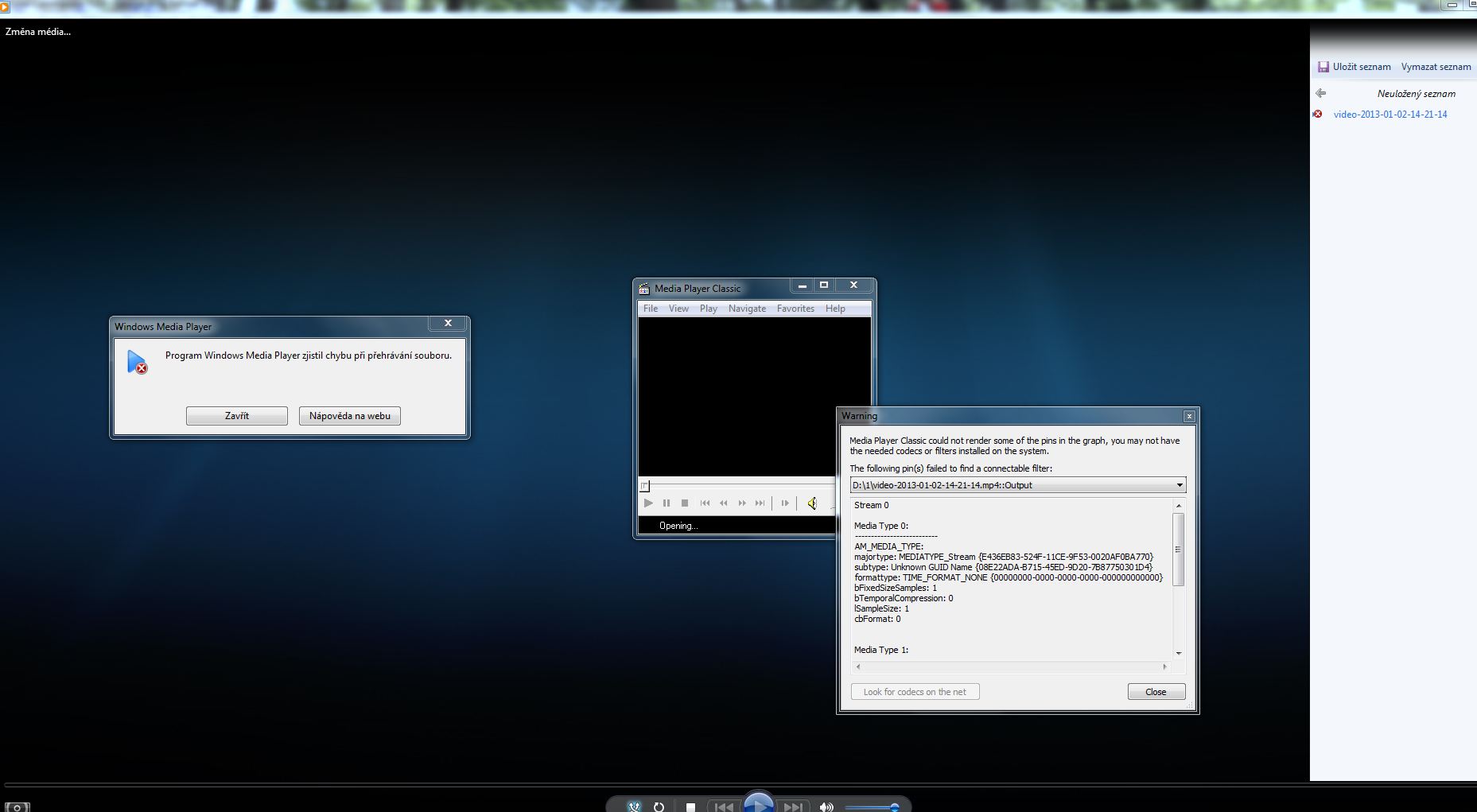
Task: Go to previous track in Windows Media Player
Action: tap(724, 807)
